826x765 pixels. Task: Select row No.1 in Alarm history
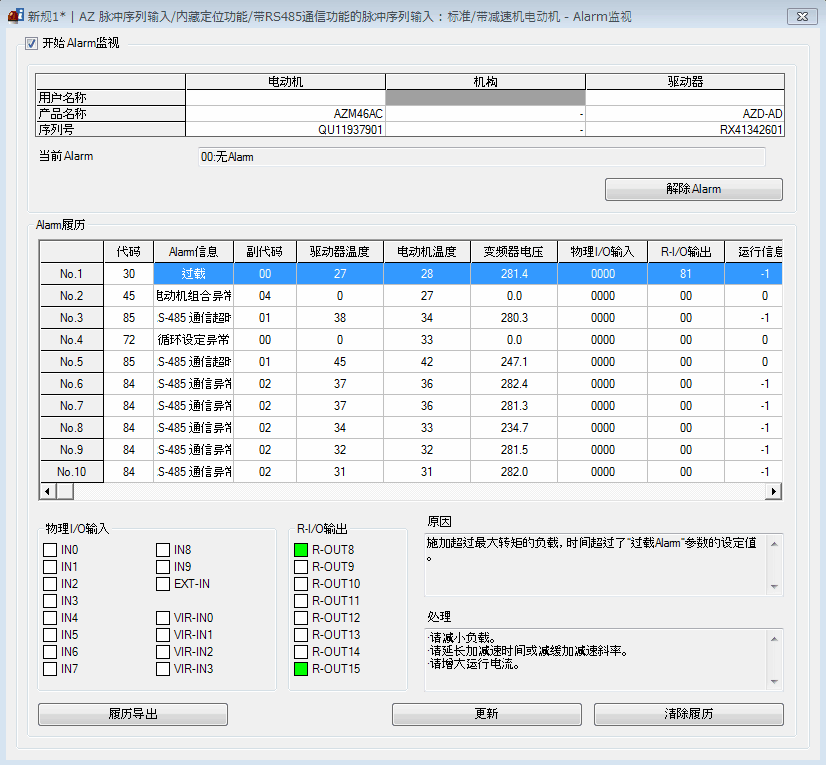click(71, 273)
